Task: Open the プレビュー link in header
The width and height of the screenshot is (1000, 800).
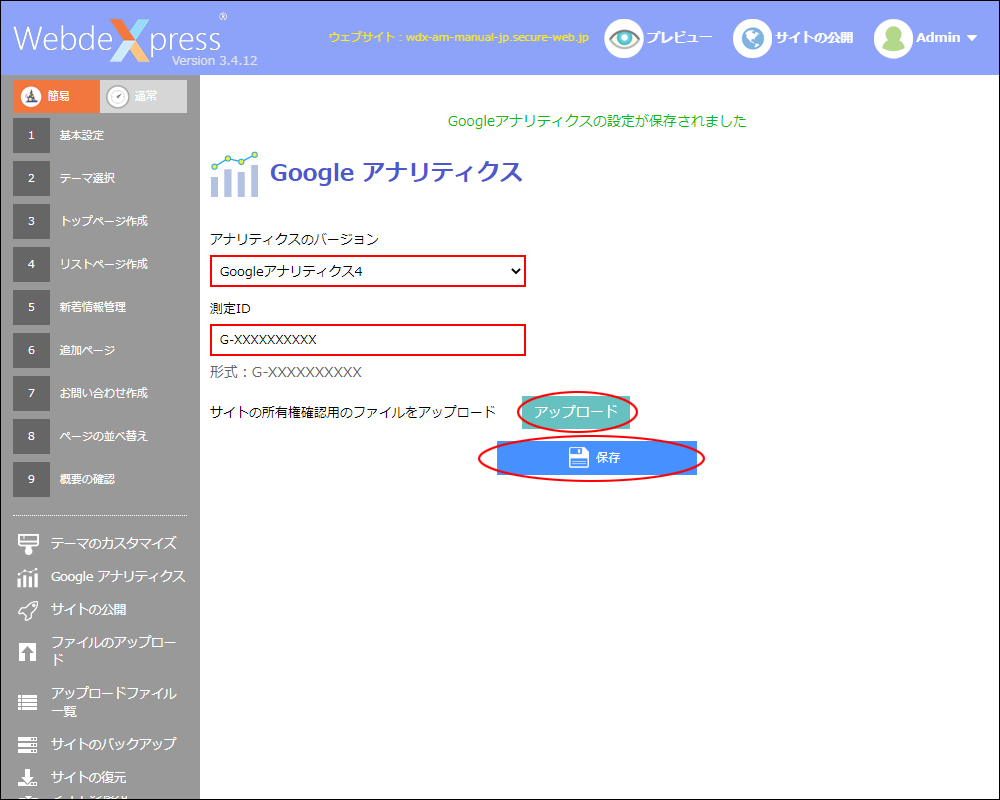Action: pos(679,38)
